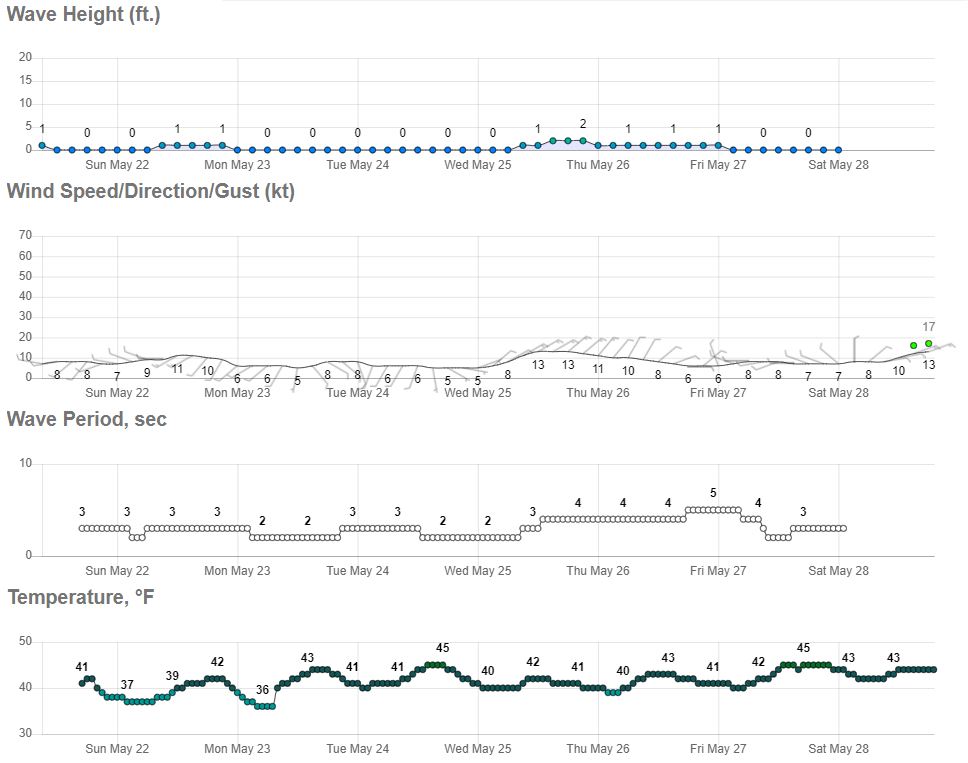Choose Mon May 23 on Temperature axis
Viewport: 968px width, 763px height.
tap(237, 749)
